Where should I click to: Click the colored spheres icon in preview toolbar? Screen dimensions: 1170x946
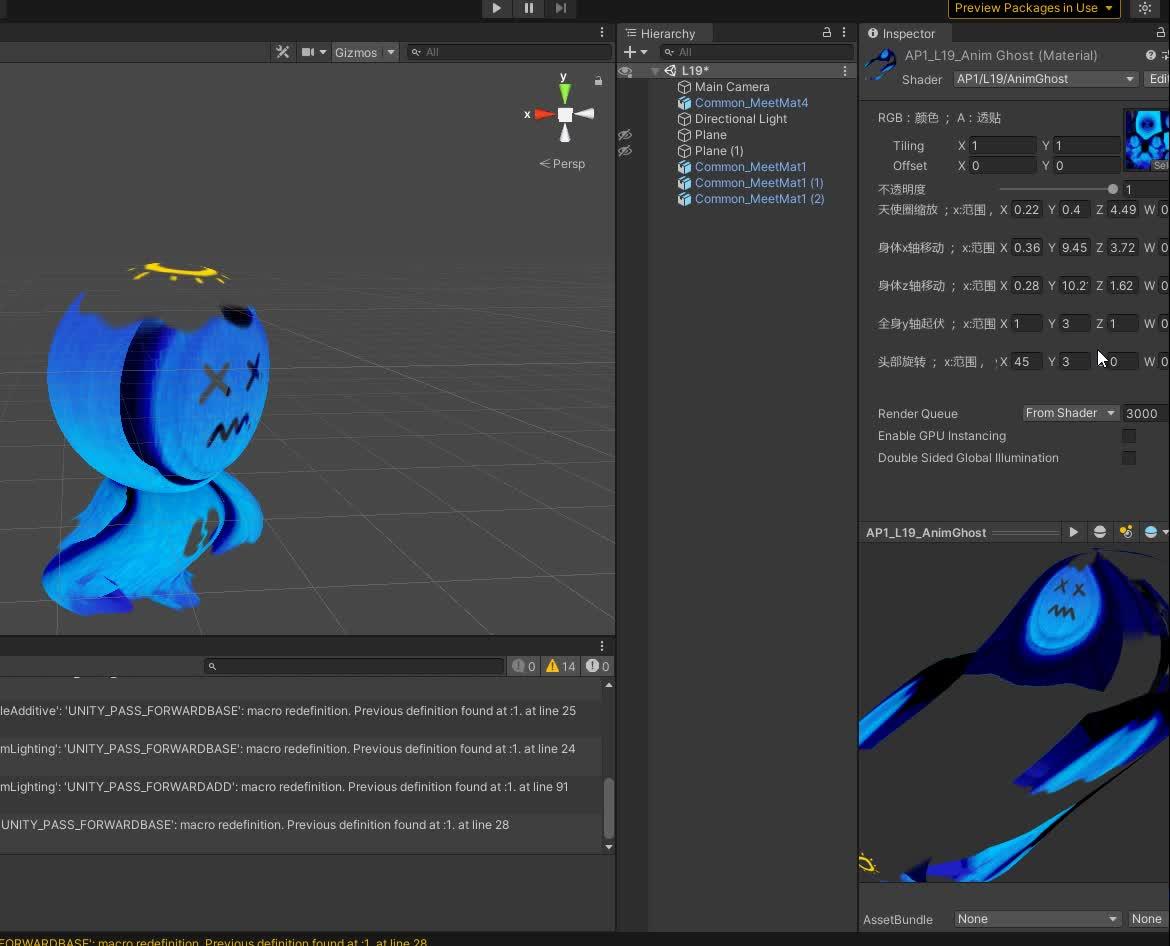point(1126,532)
